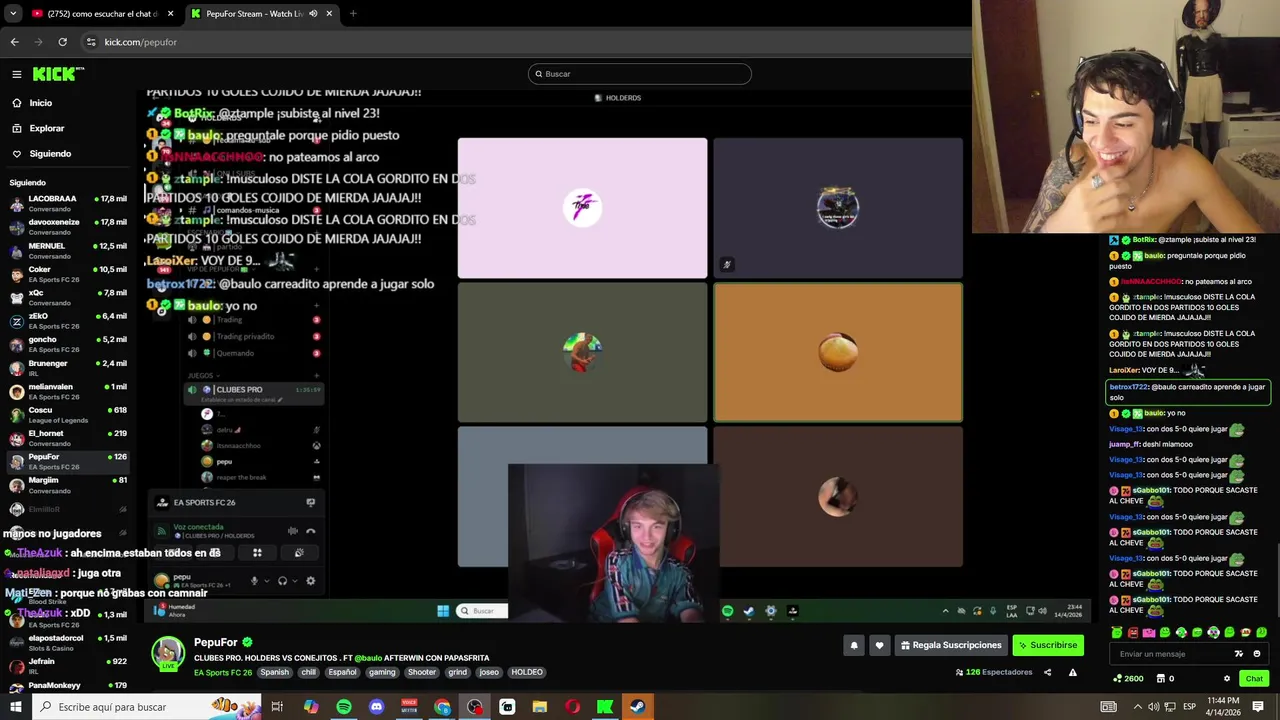The height and width of the screenshot is (720, 1280).
Task: Click the 2600 channel points icon
Action: click(1127, 679)
